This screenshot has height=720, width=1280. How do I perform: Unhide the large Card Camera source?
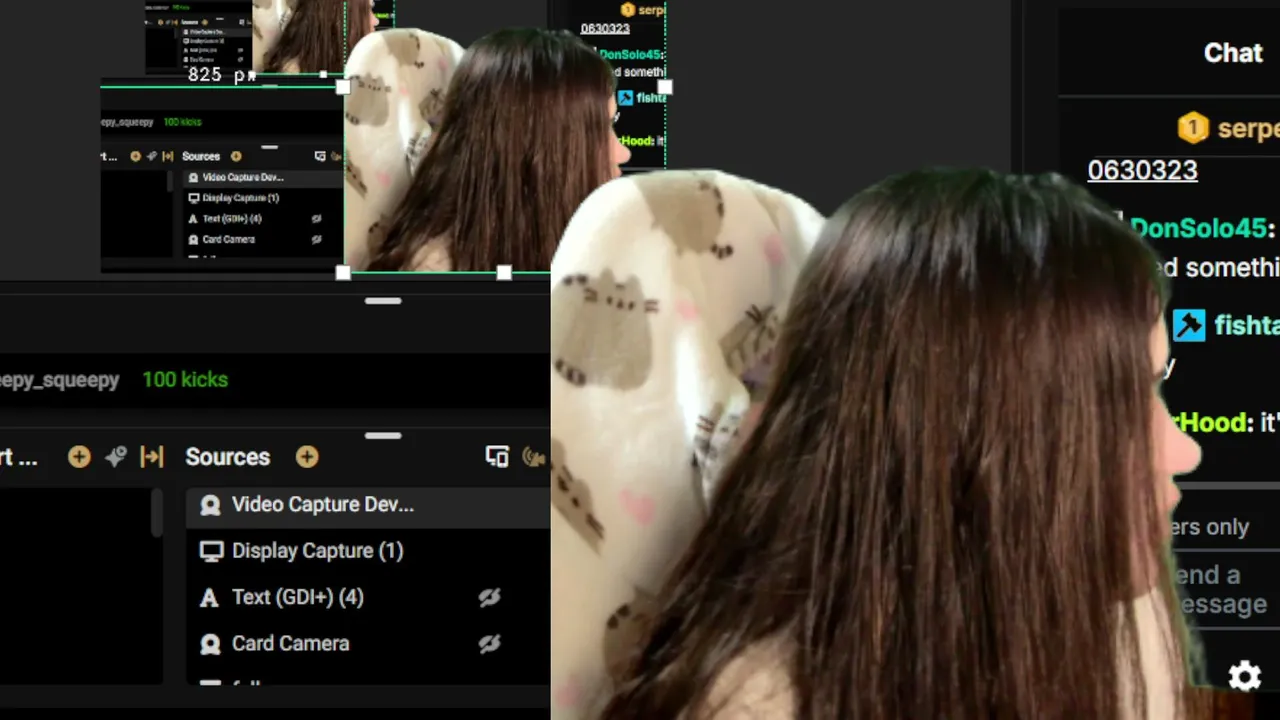click(489, 643)
